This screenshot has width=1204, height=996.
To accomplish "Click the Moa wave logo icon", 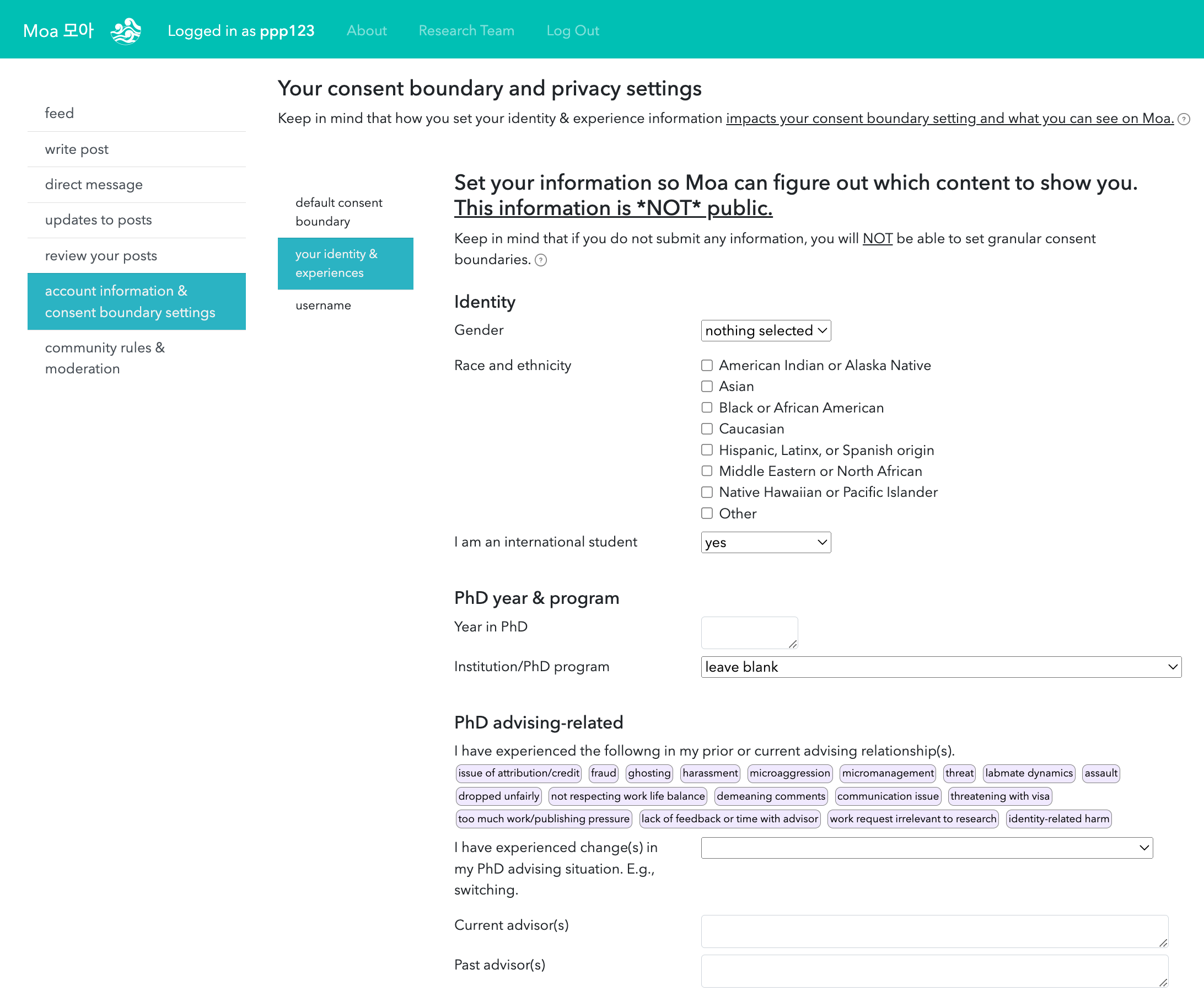I will pos(126,30).
